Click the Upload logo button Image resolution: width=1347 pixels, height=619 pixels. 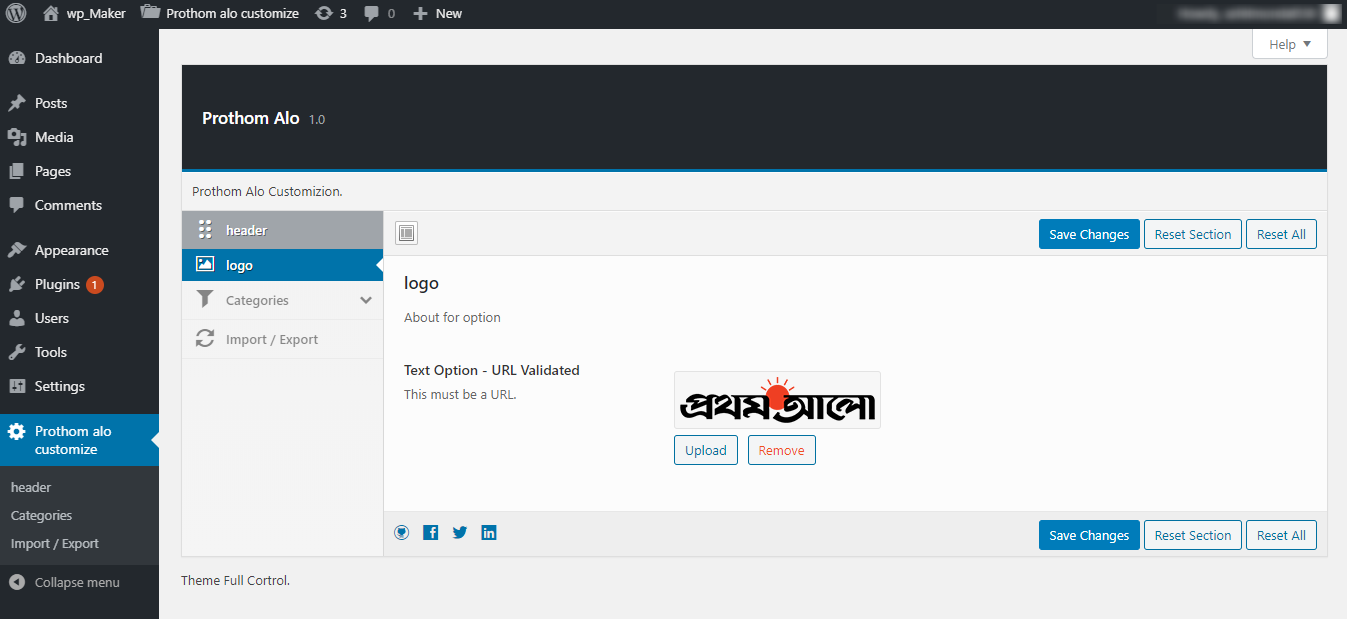coord(706,450)
